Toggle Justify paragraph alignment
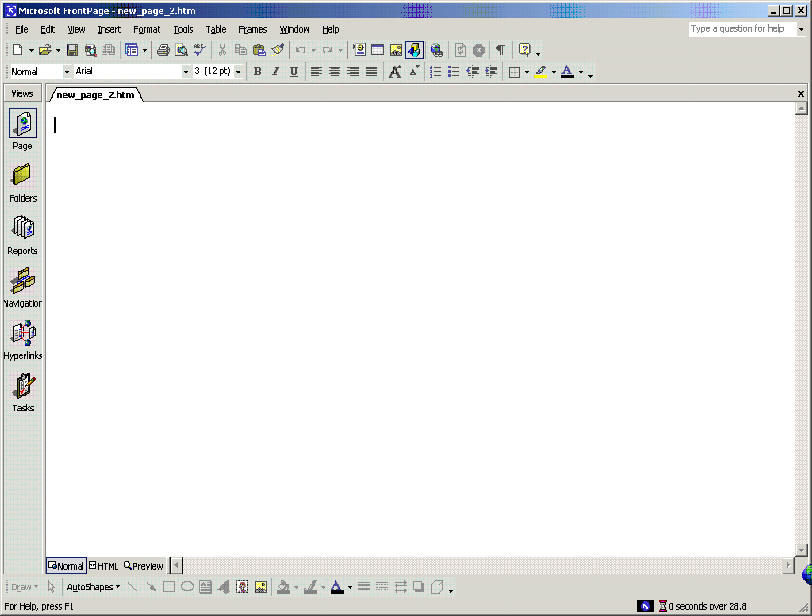Viewport: 812px width, 616px height. (x=371, y=71)
